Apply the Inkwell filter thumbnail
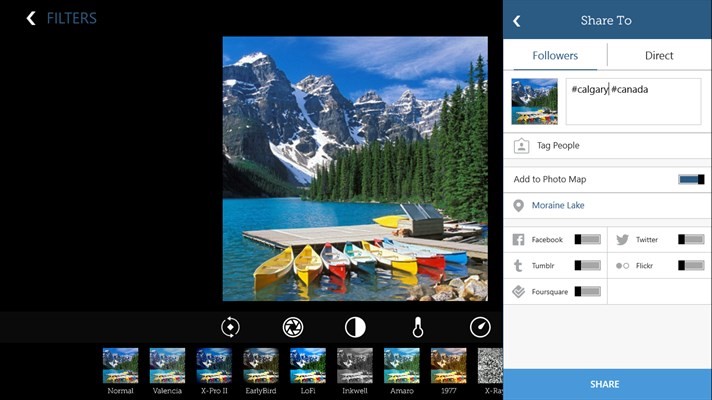The height and width of the screenshot is (400, 712). point(354,366)
